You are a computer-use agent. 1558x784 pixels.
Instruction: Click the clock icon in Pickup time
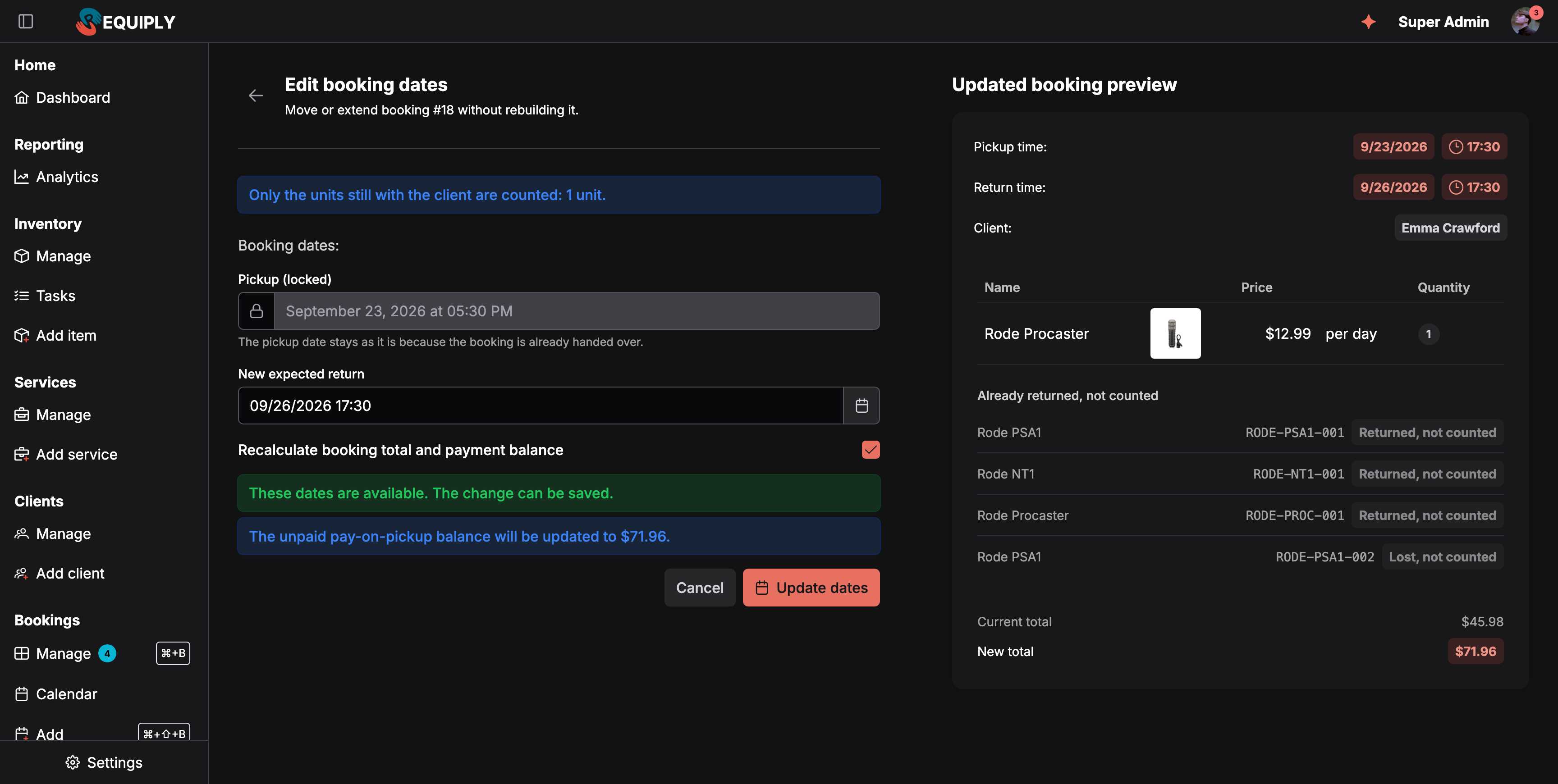1457,147
